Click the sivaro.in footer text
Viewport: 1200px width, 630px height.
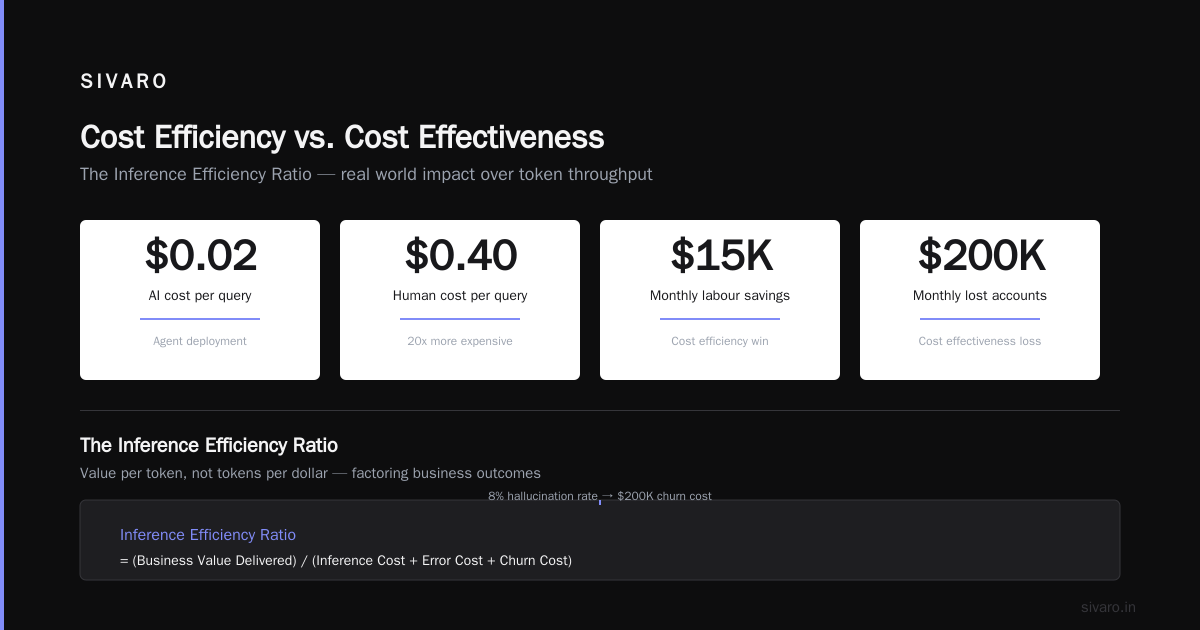[x=1108, y=607]
